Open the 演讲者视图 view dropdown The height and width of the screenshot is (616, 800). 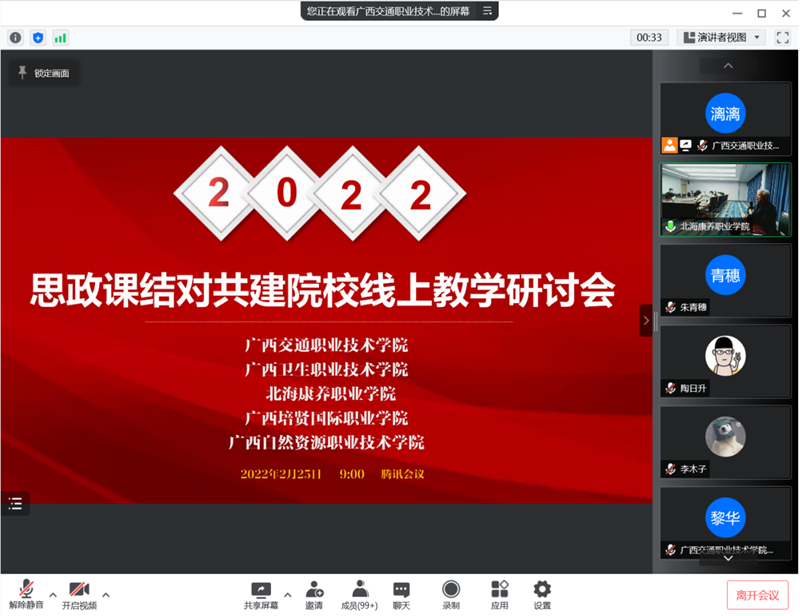click(x=721, y=37)
